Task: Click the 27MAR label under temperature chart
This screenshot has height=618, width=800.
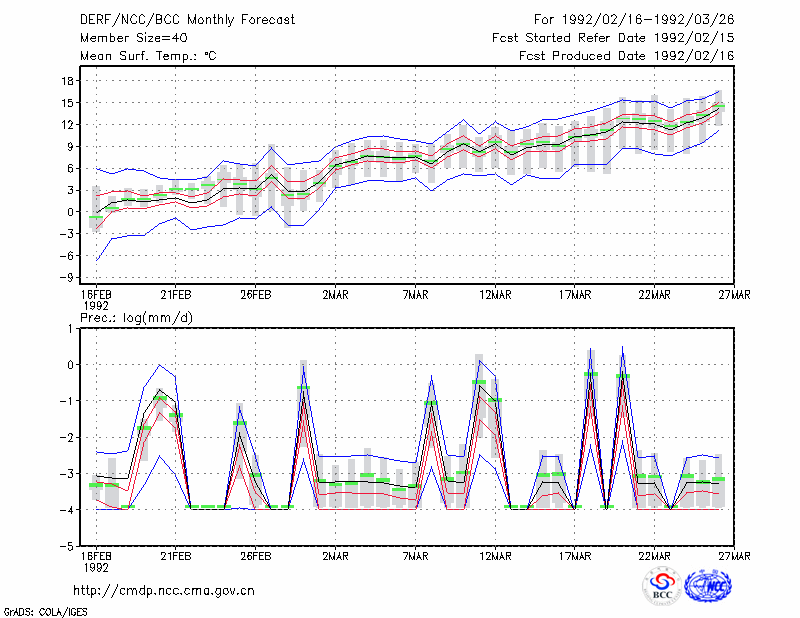Action: (734, 295)
